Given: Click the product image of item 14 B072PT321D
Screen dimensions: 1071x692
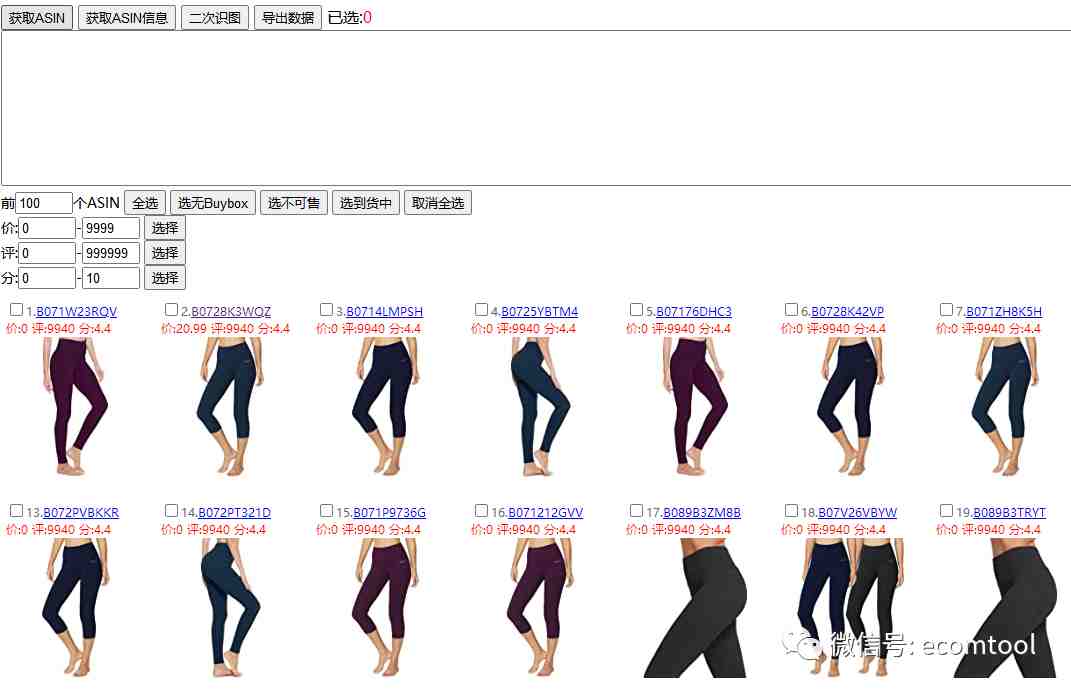Looking at the screenshot, I should coord(231,607).
